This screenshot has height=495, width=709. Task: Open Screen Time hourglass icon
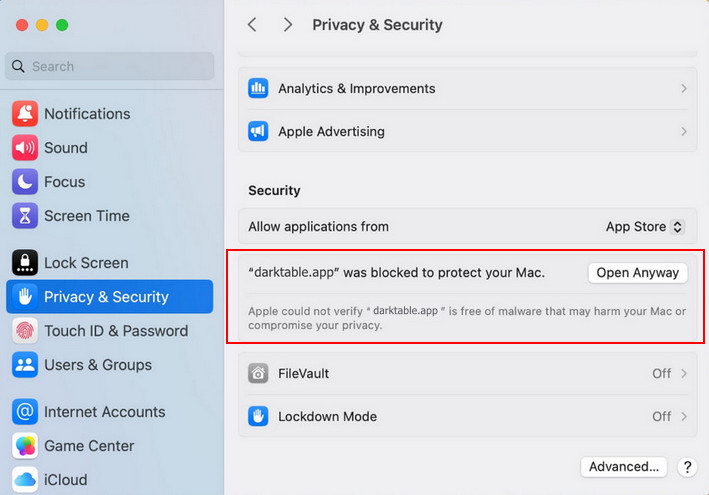click(x=25, y=216)
